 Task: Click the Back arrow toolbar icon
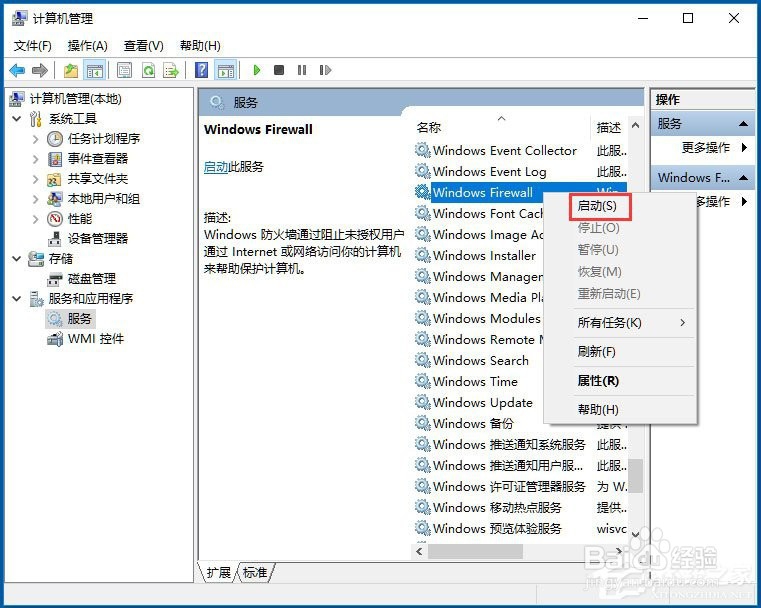(x=17, y=70)
